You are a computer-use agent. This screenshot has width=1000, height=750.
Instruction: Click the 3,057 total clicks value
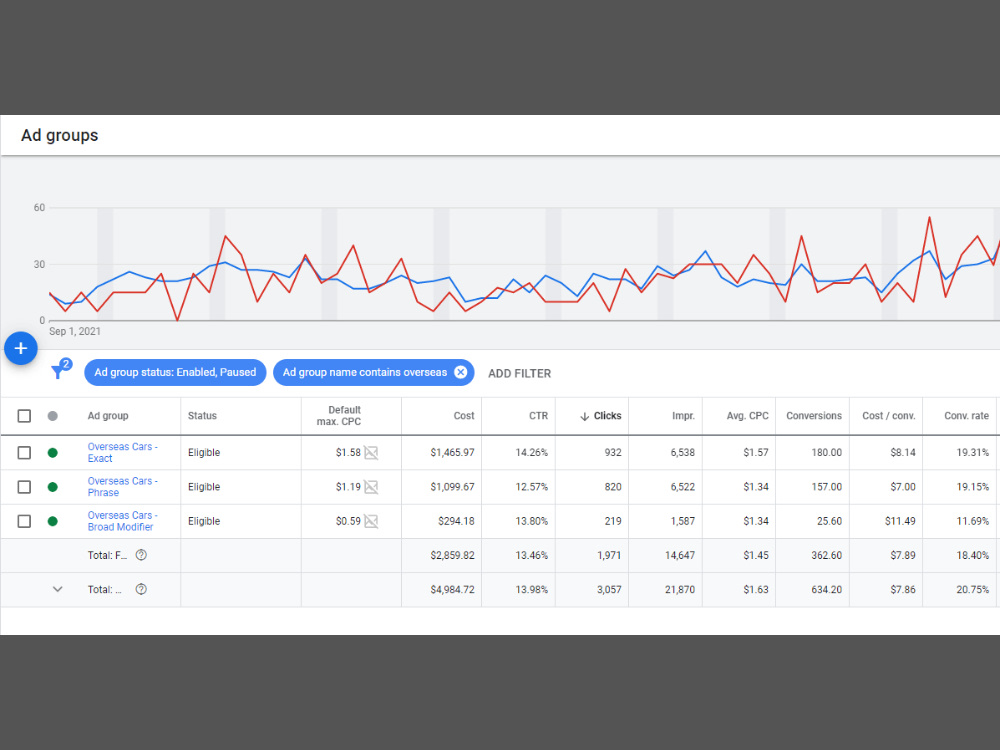pos(609,590)
